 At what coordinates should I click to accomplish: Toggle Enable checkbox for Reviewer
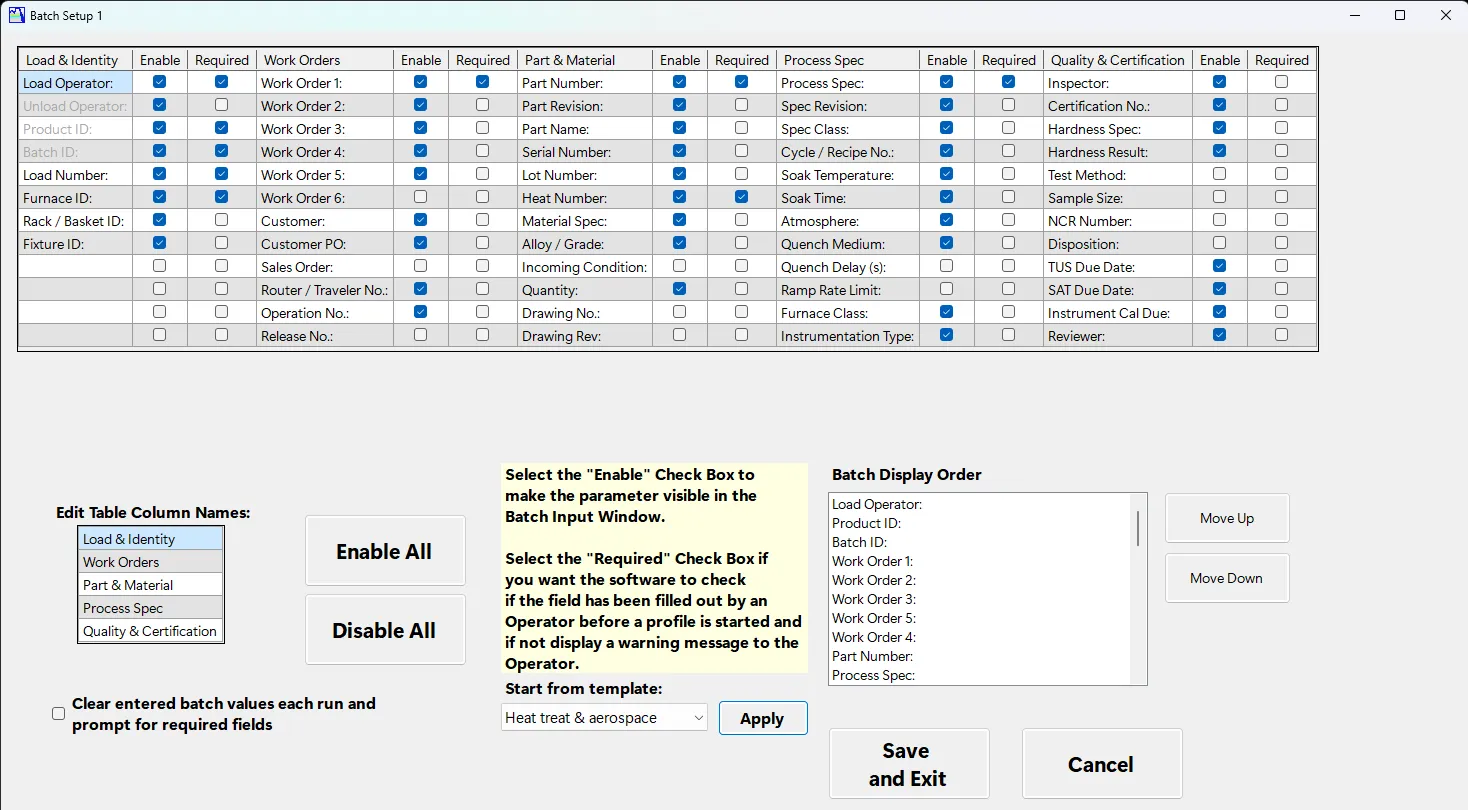click(x=1219, y=335)
